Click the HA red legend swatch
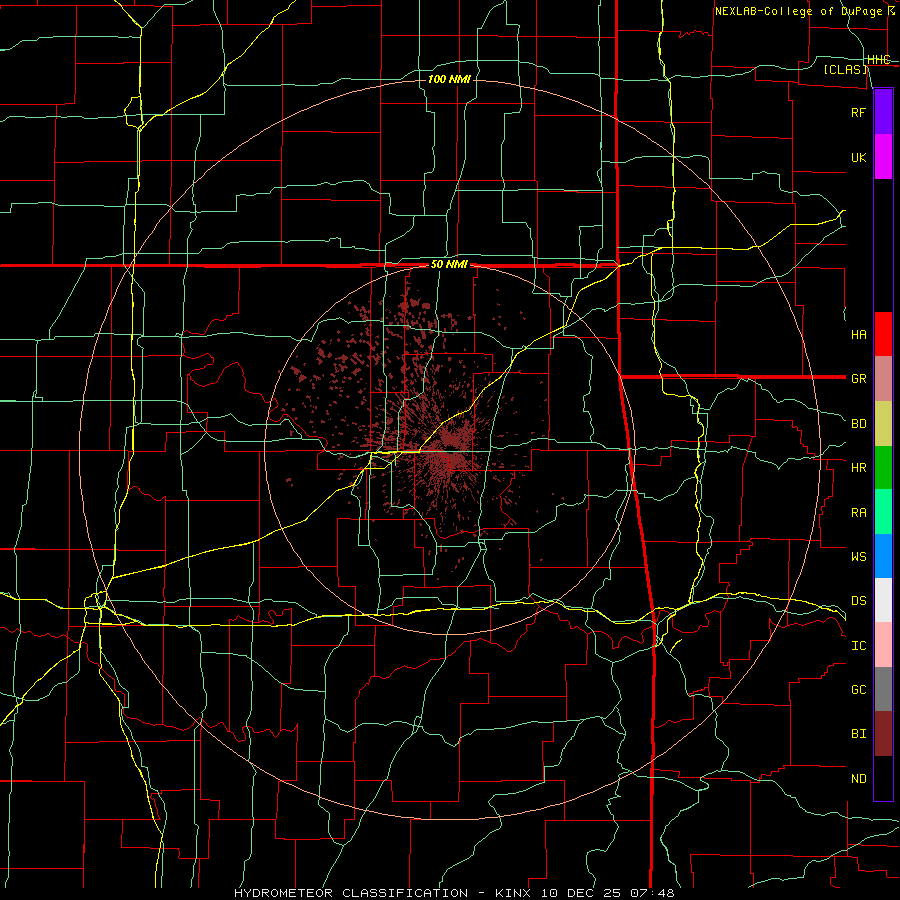Image resolution: width=900 pixels, height=900 pixels. point(883,334)
